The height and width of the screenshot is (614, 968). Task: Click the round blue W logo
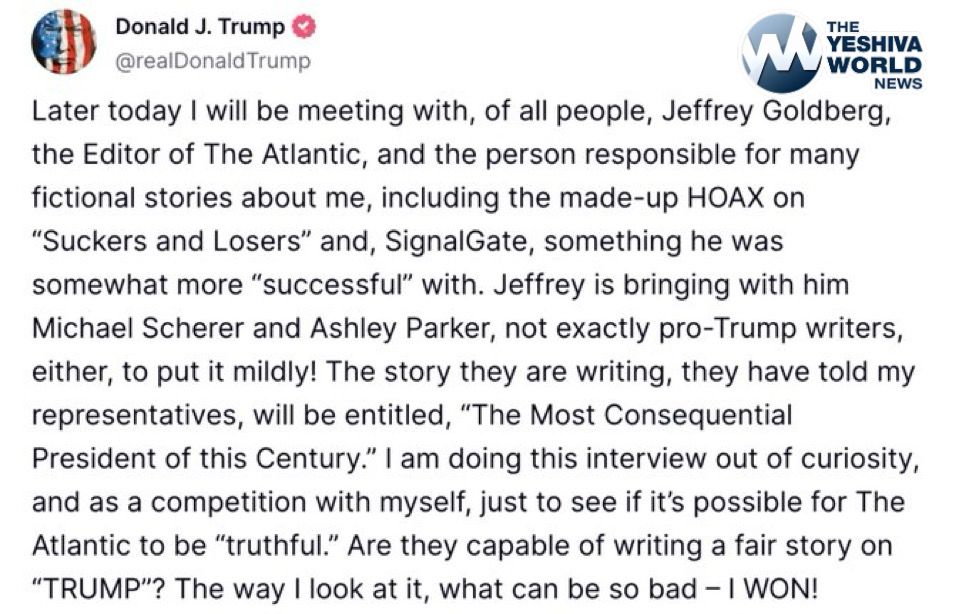click(781, 53)
